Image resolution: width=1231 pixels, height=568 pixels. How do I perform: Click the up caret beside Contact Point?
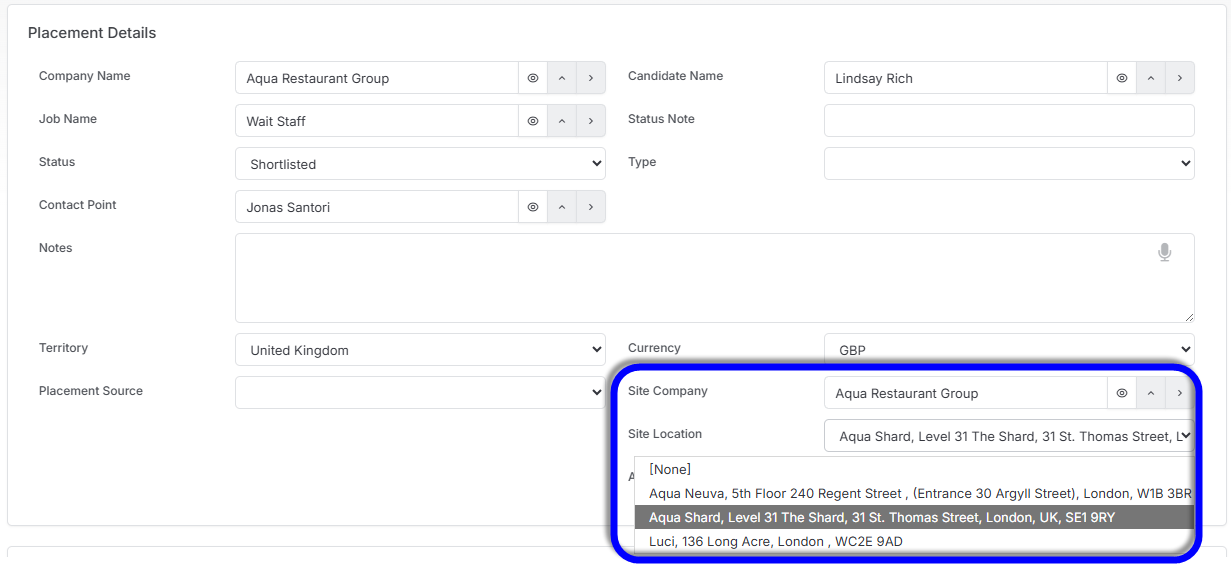click(562, 207)
